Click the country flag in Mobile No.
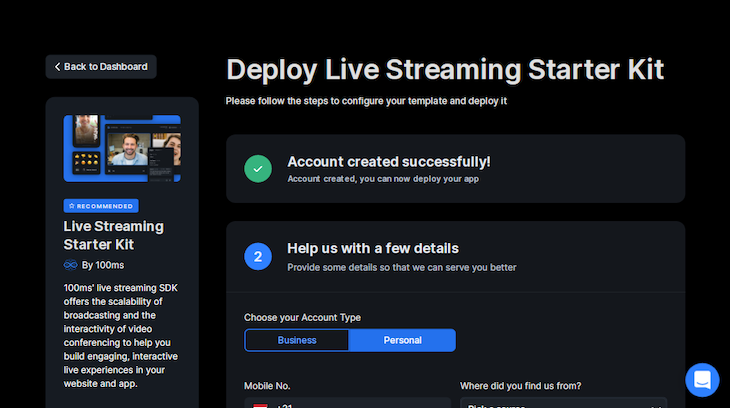 point(260,404)
